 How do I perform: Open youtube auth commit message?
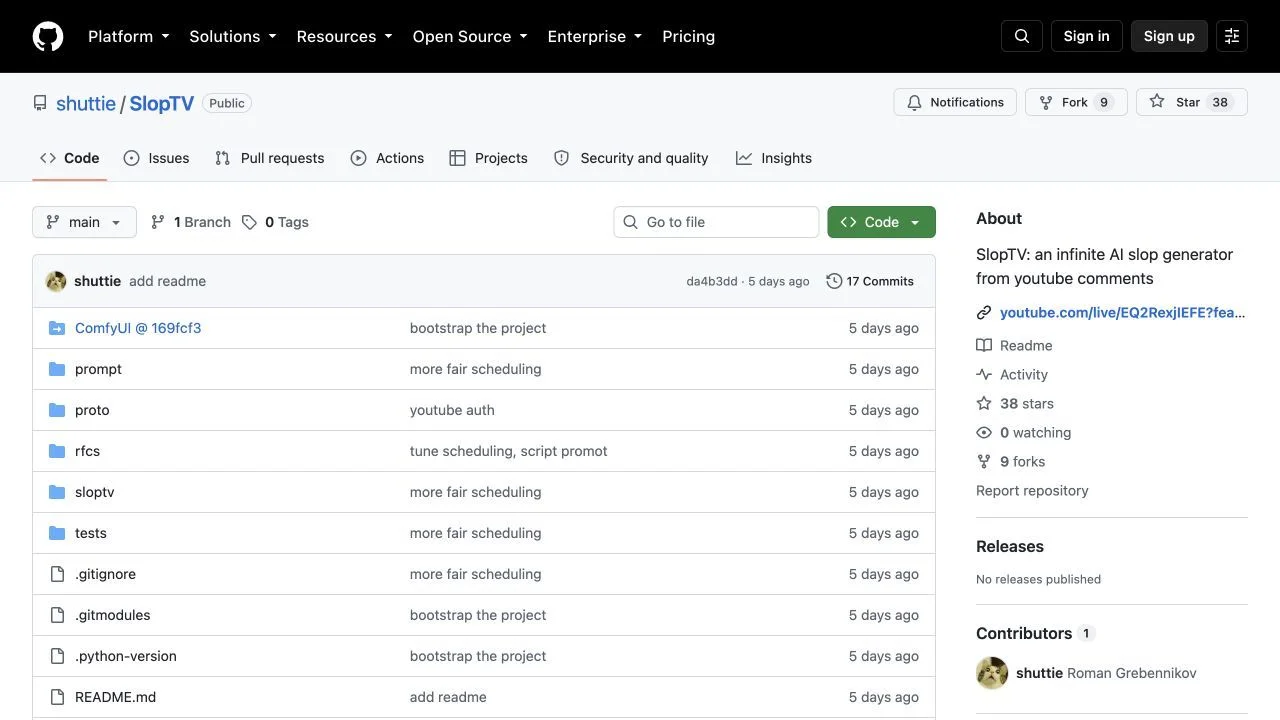(x=452, y=410)
